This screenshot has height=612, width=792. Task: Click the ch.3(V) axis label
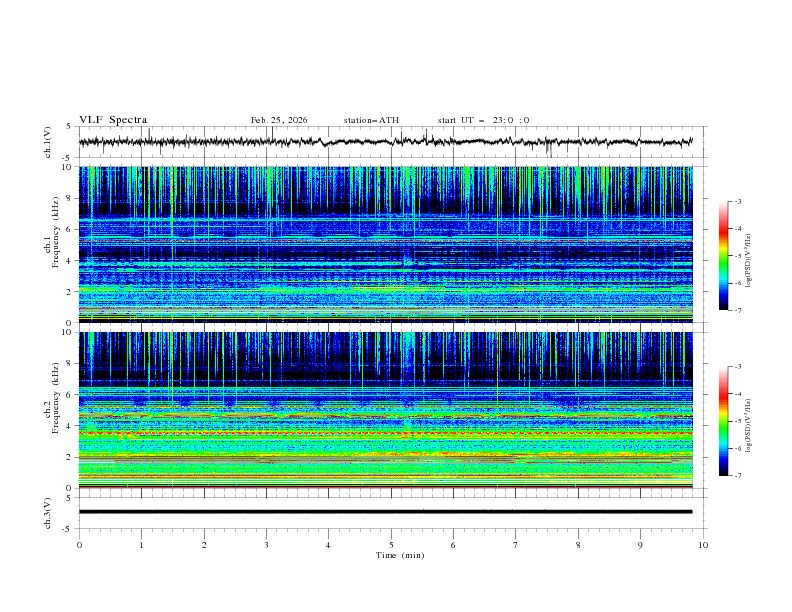(x=48, y=512)
